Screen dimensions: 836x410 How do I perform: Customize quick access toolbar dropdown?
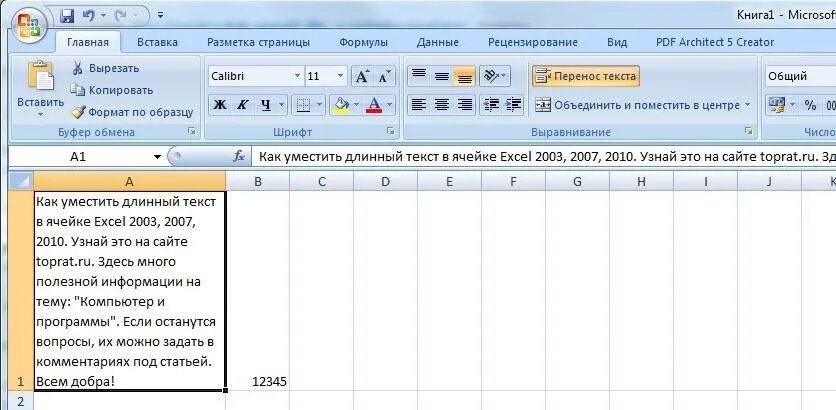point(160,16)
